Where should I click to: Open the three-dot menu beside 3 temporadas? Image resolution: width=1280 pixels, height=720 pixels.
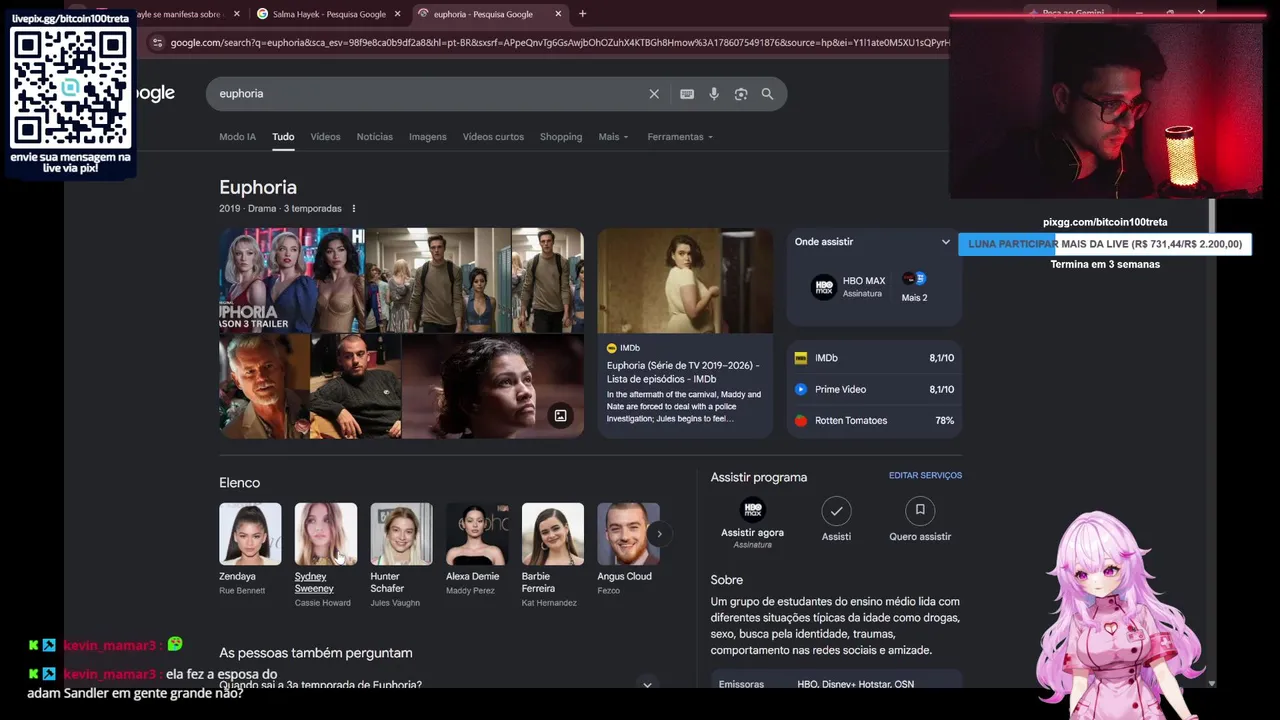[353, 209]
